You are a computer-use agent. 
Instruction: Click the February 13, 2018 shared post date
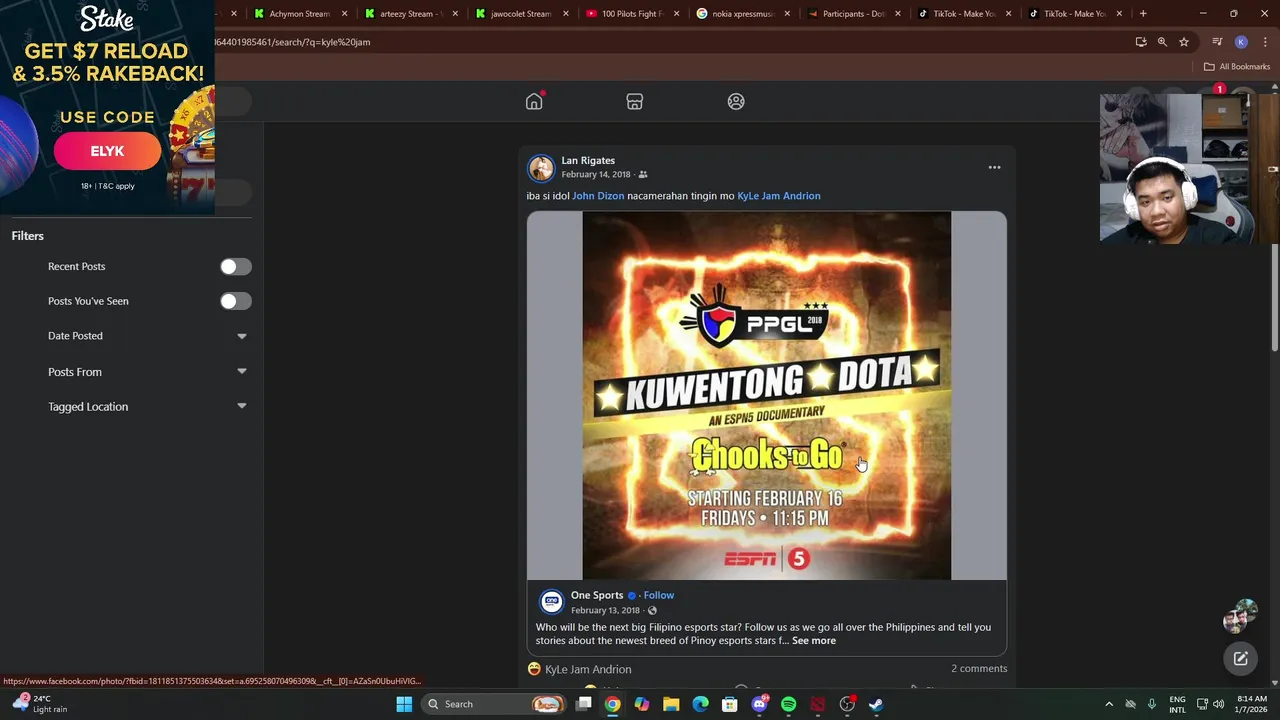[605, 610]
